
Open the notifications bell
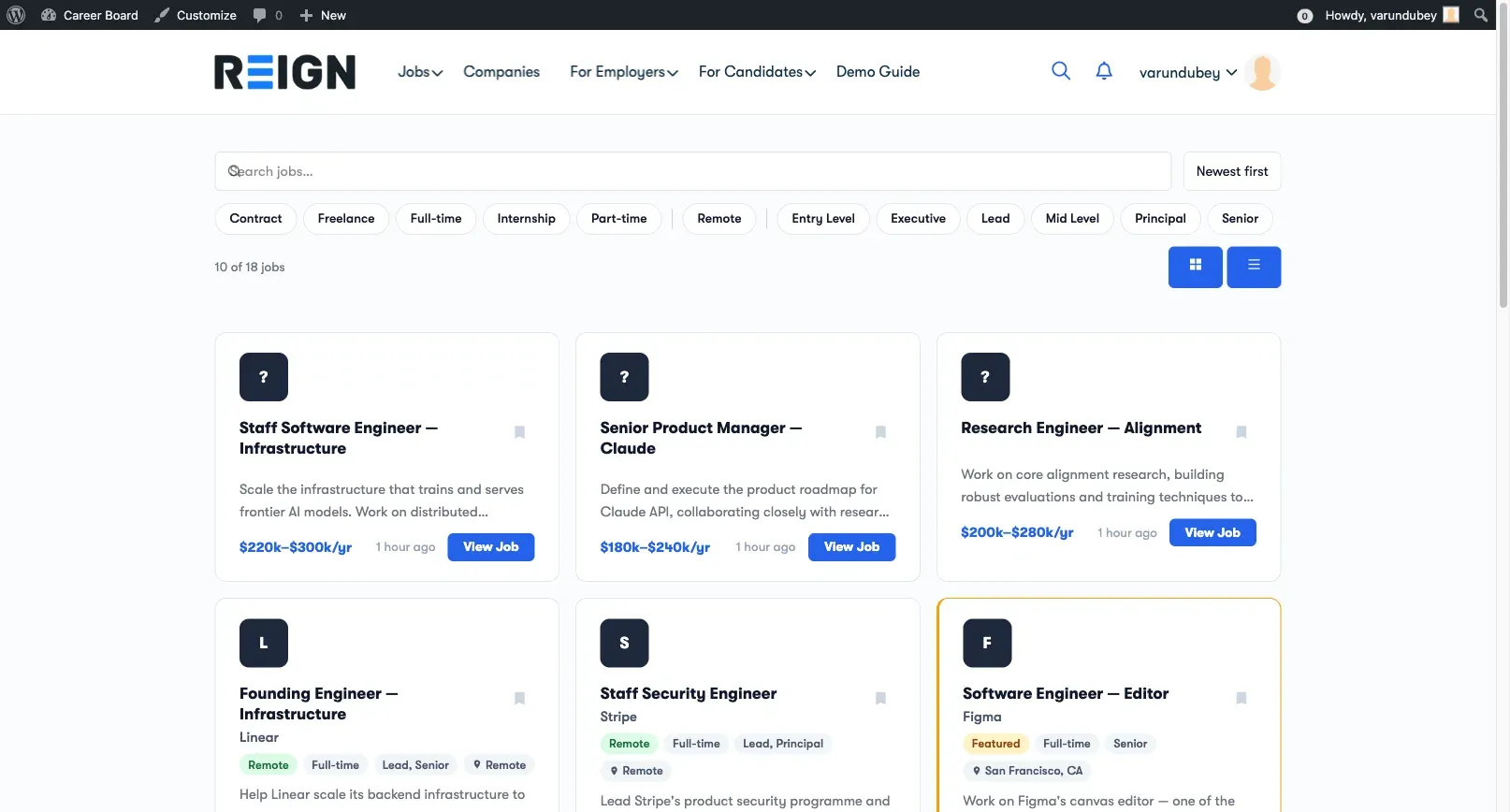(1104, 71)
